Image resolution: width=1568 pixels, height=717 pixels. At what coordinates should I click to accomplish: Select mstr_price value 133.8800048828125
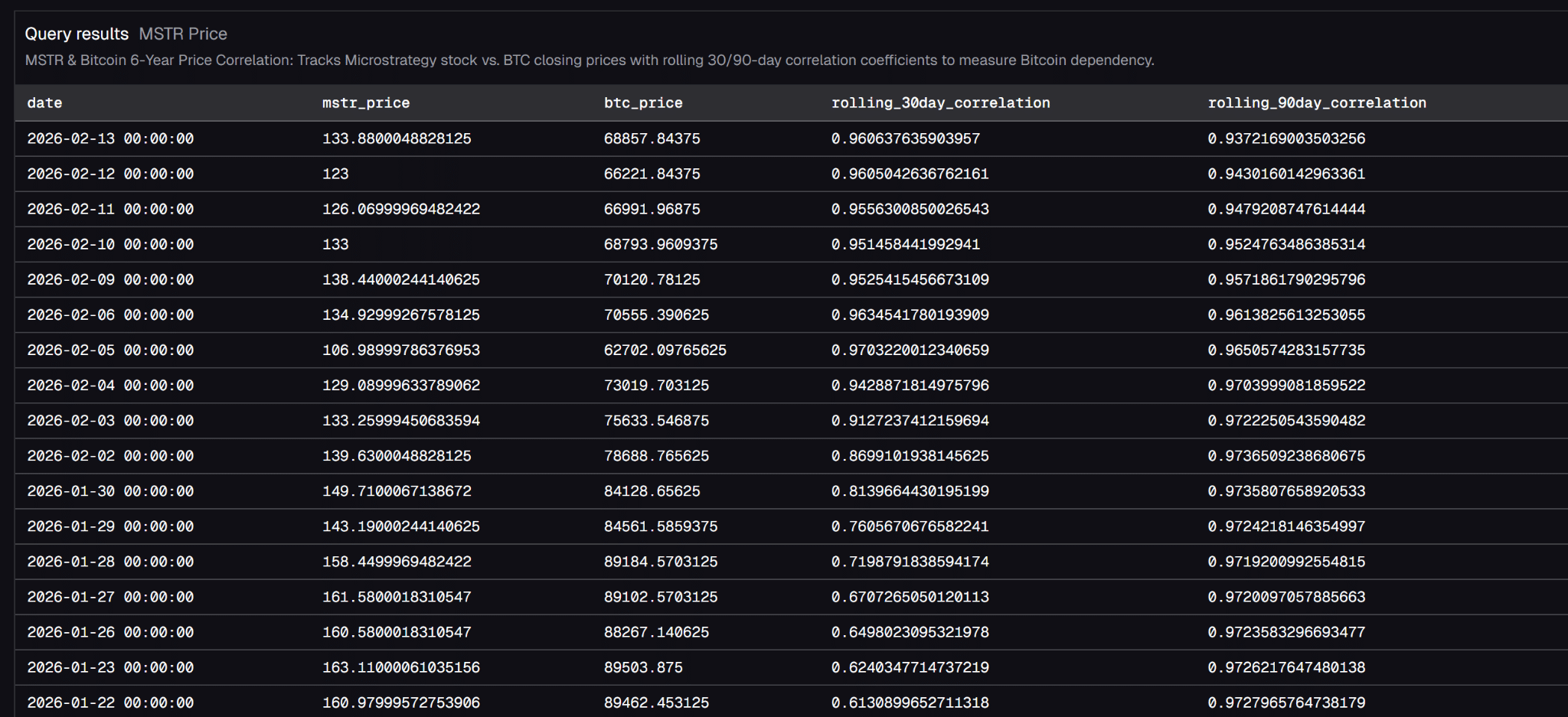point(397,139)
